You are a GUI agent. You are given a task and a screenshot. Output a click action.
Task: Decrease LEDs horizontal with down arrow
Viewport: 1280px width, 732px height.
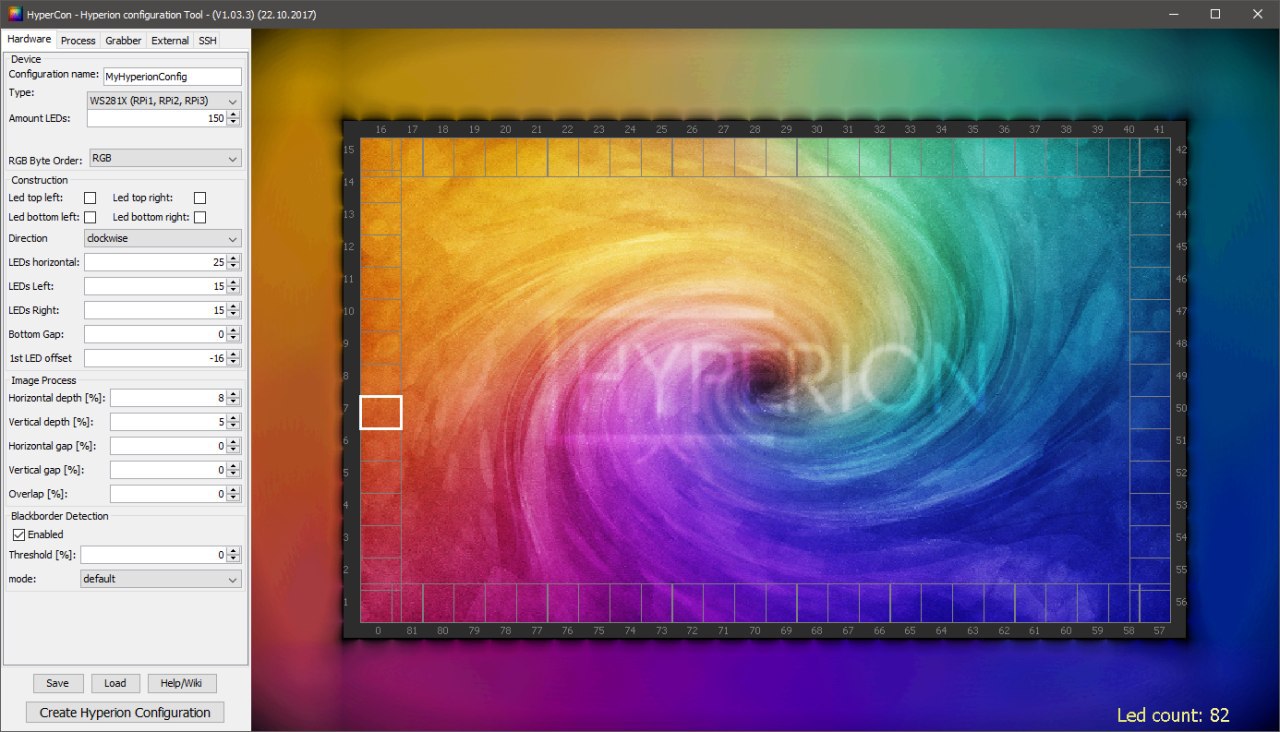pos(234,266)
